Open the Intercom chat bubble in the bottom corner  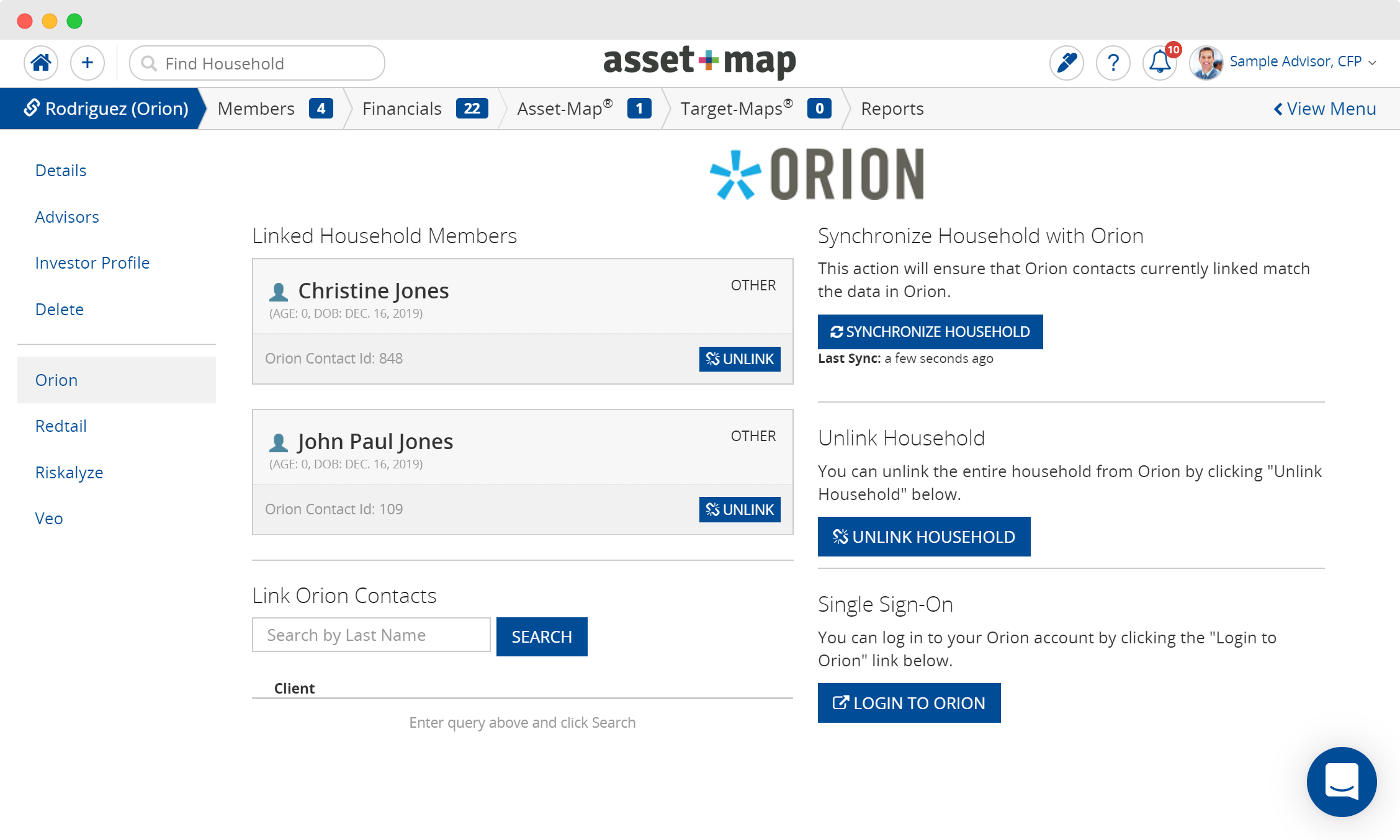1342,782
